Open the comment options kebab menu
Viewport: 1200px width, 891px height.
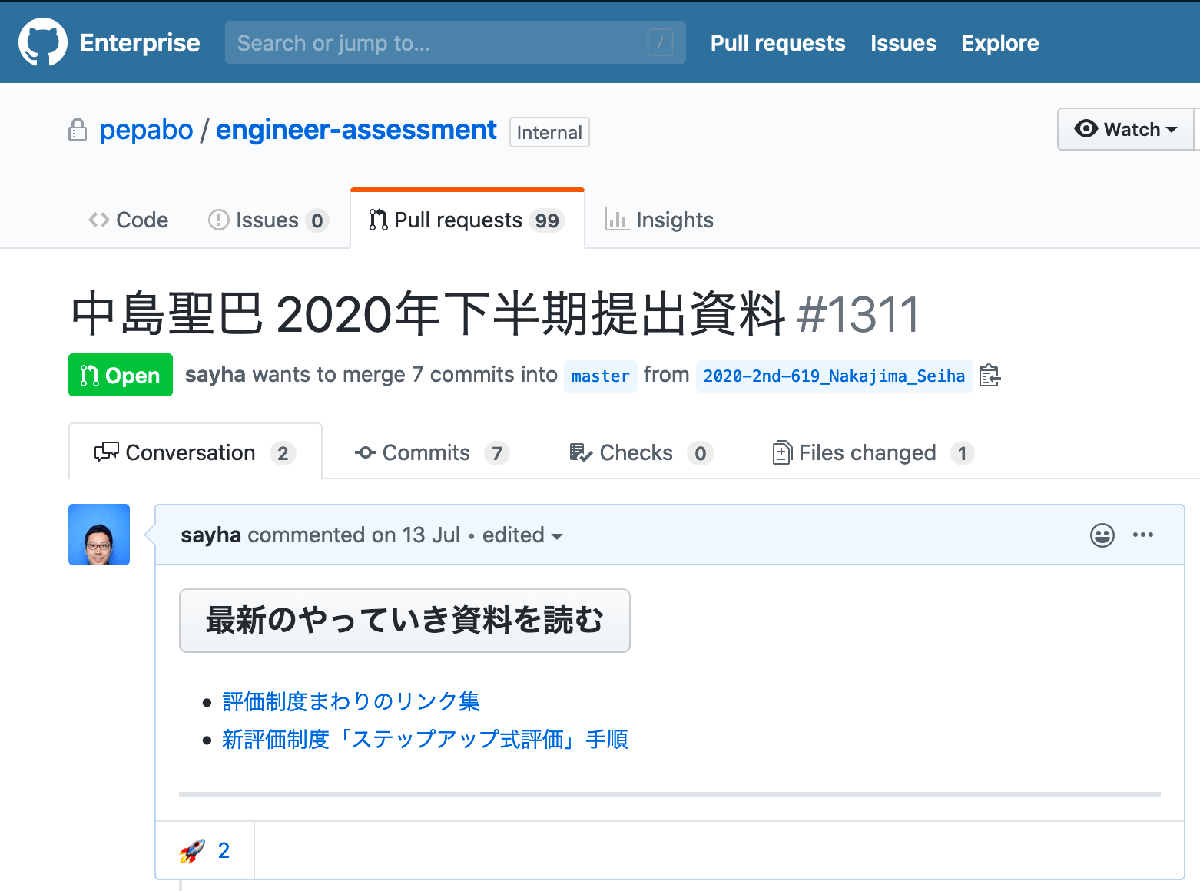(x=1143, y=535)
